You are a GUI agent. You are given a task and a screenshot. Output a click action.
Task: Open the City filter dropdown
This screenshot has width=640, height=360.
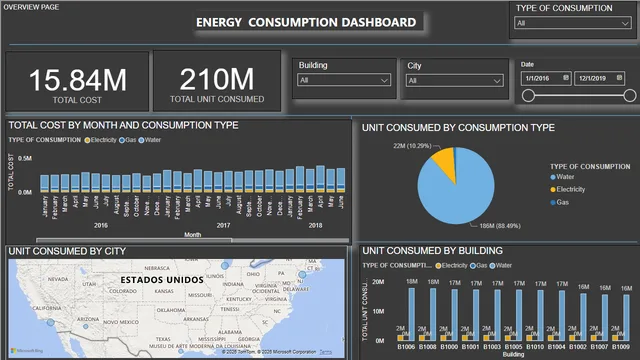tap(454, 80)
